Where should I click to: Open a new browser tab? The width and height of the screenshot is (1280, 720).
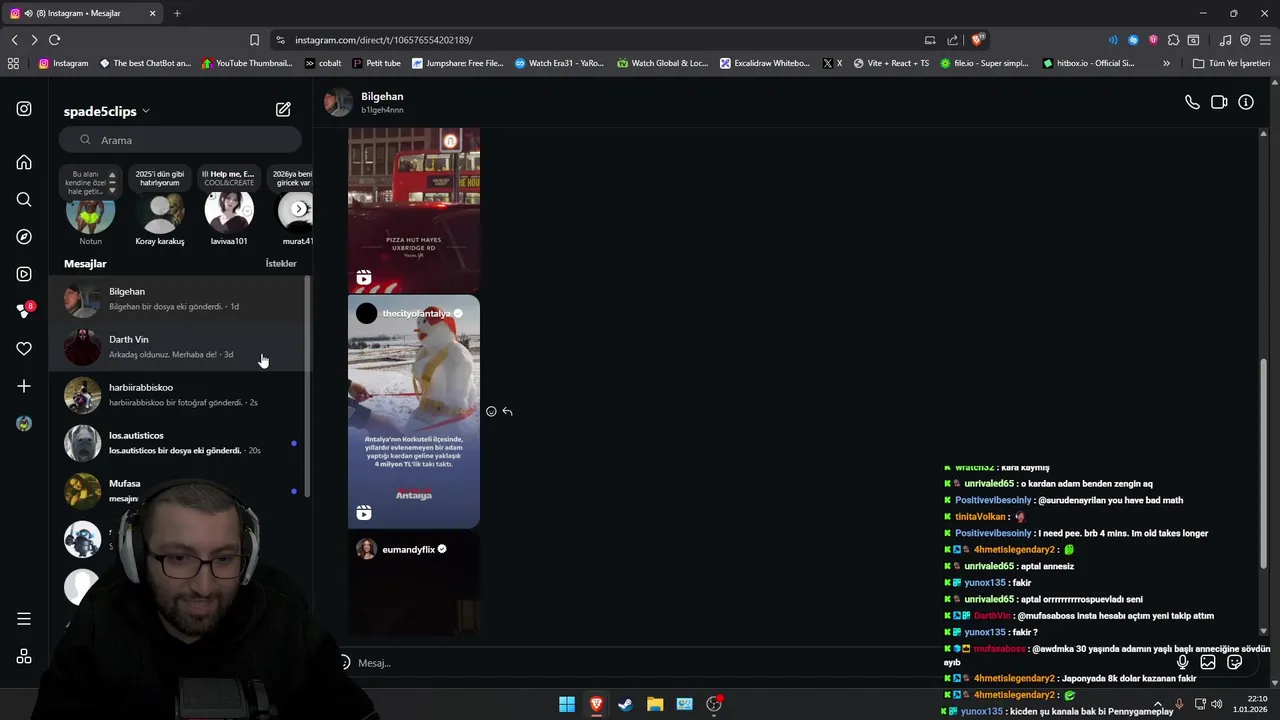pos(177,13)
